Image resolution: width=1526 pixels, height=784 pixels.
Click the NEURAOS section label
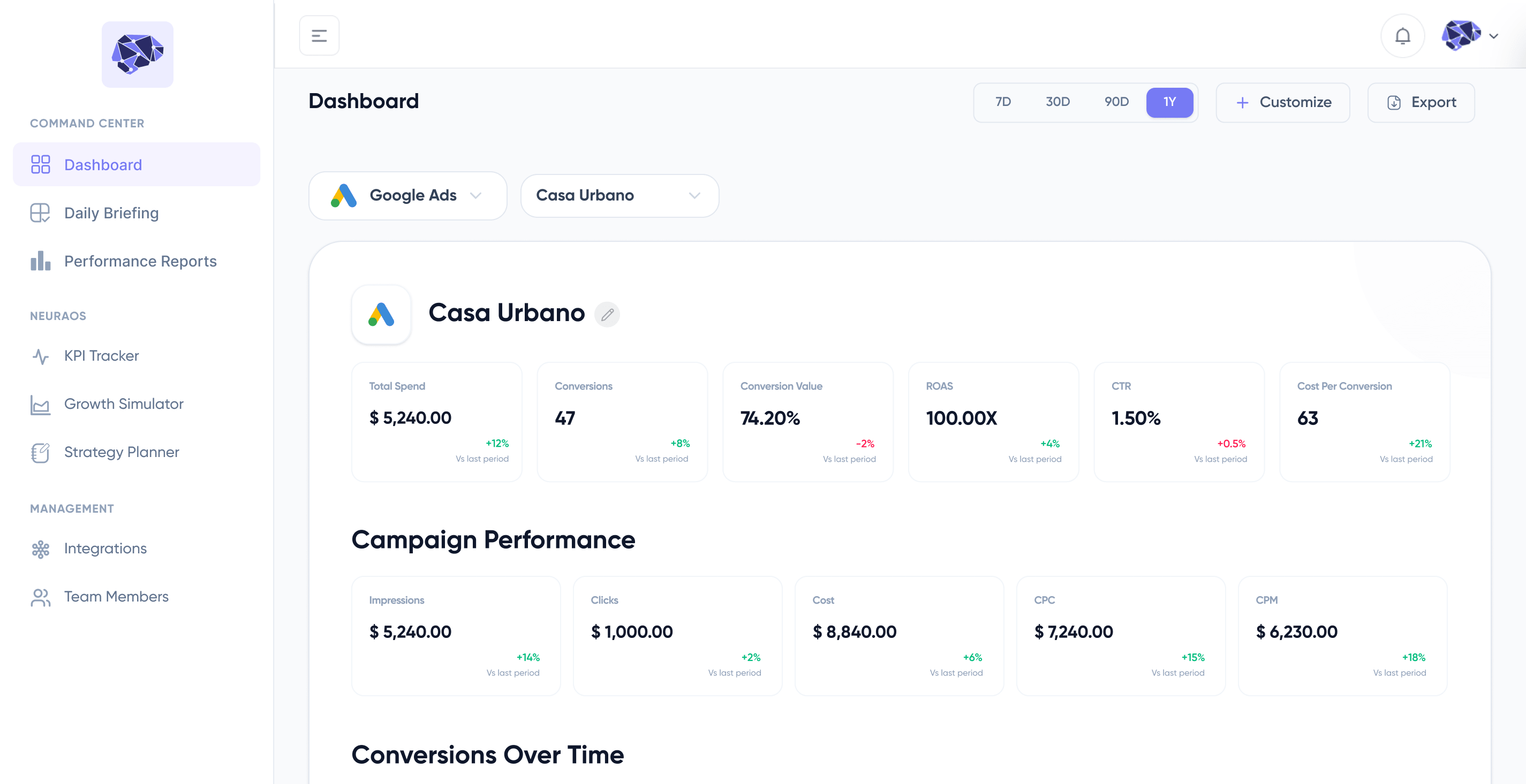[x=58, y=316]
